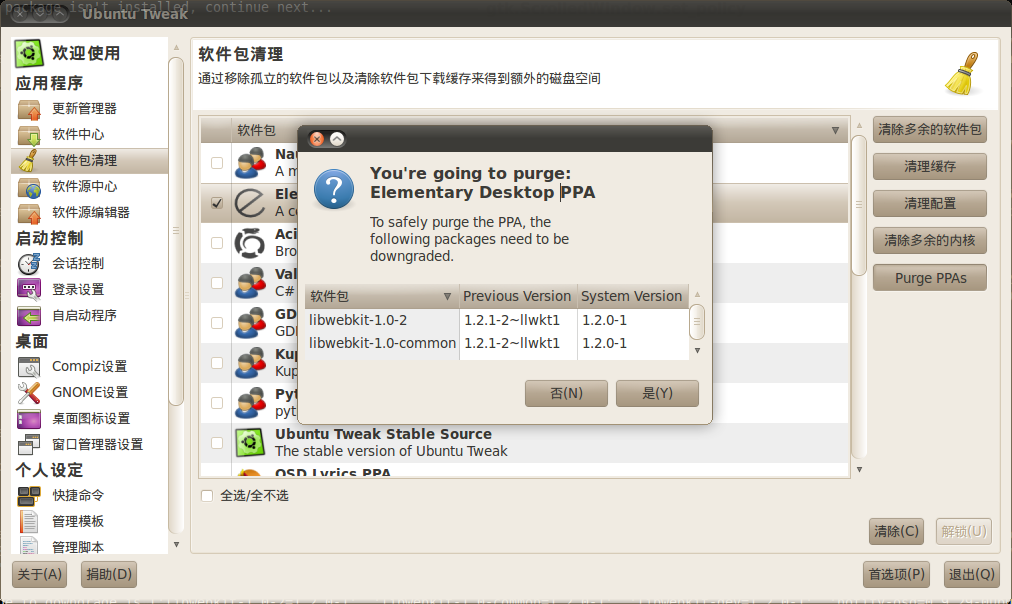Viewport: 1012px width, 604px height.
Task: Open GNOME设置 tools icon
Action: 29,392
